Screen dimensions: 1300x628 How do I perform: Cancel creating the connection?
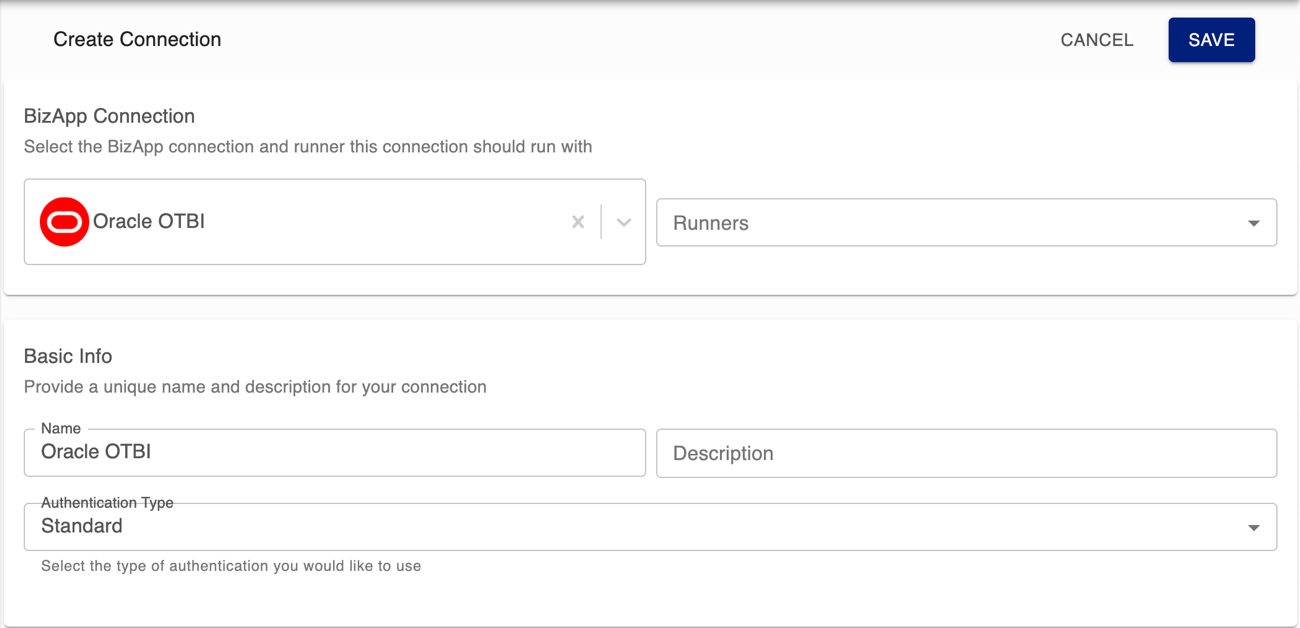1096,40
